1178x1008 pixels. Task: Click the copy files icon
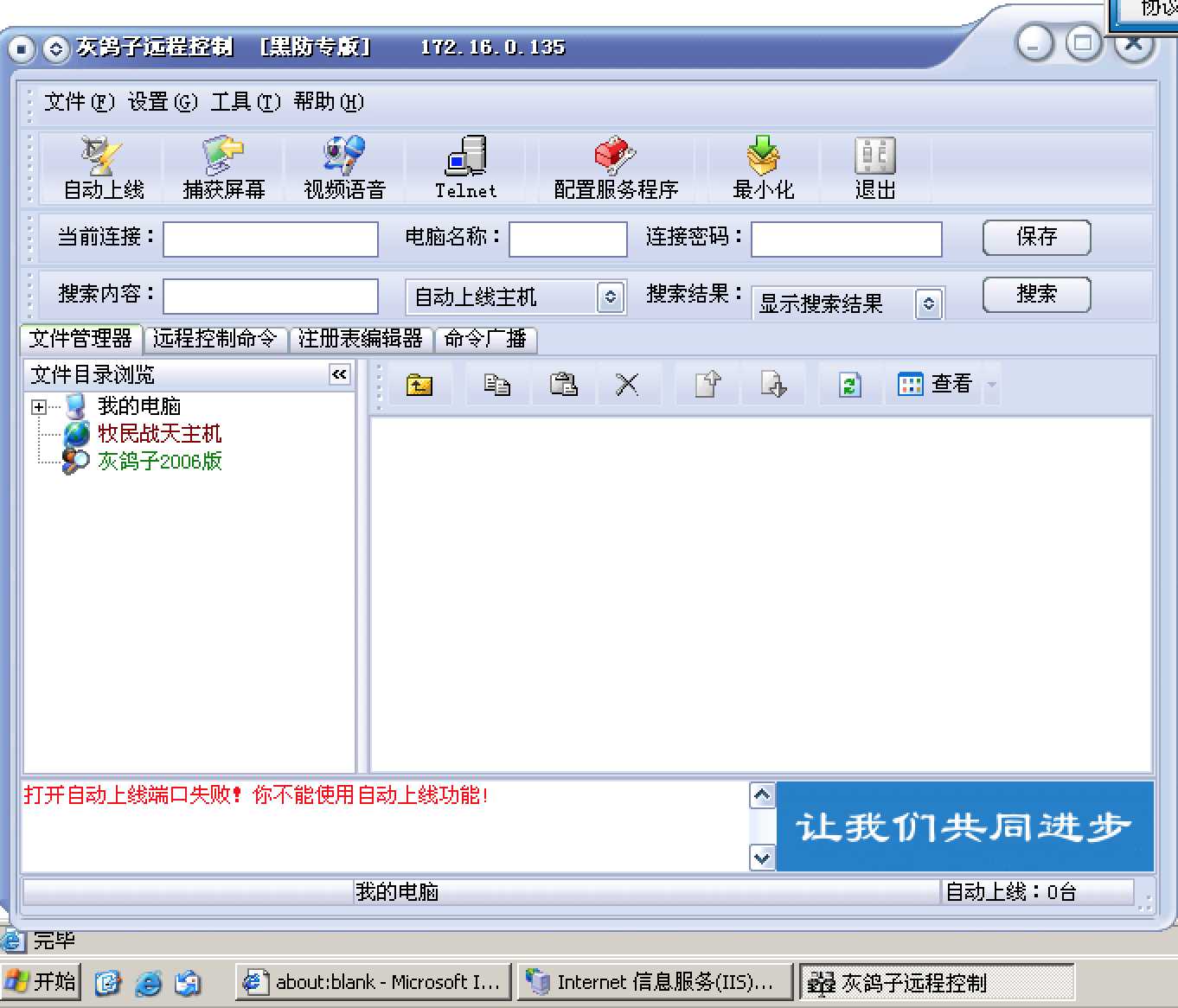click(x=496, y=385)
